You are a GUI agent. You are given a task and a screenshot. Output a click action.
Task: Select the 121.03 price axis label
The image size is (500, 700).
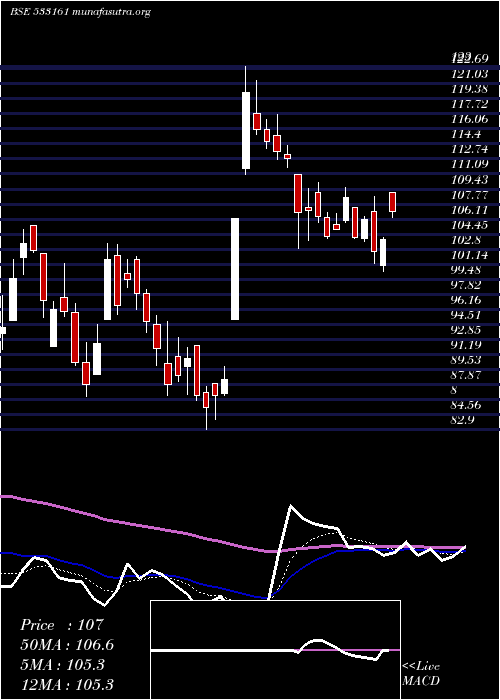[x=470, y=74]
